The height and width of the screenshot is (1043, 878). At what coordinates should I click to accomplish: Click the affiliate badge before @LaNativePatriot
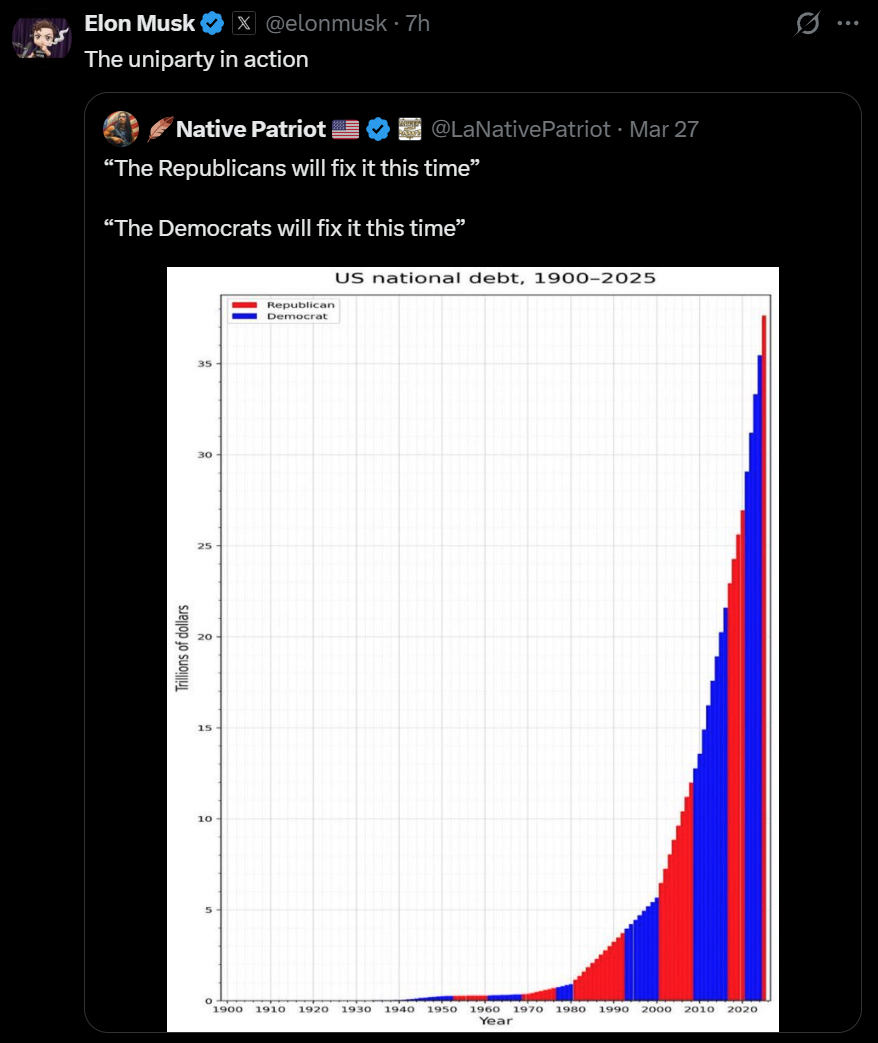tap(410, 128)
